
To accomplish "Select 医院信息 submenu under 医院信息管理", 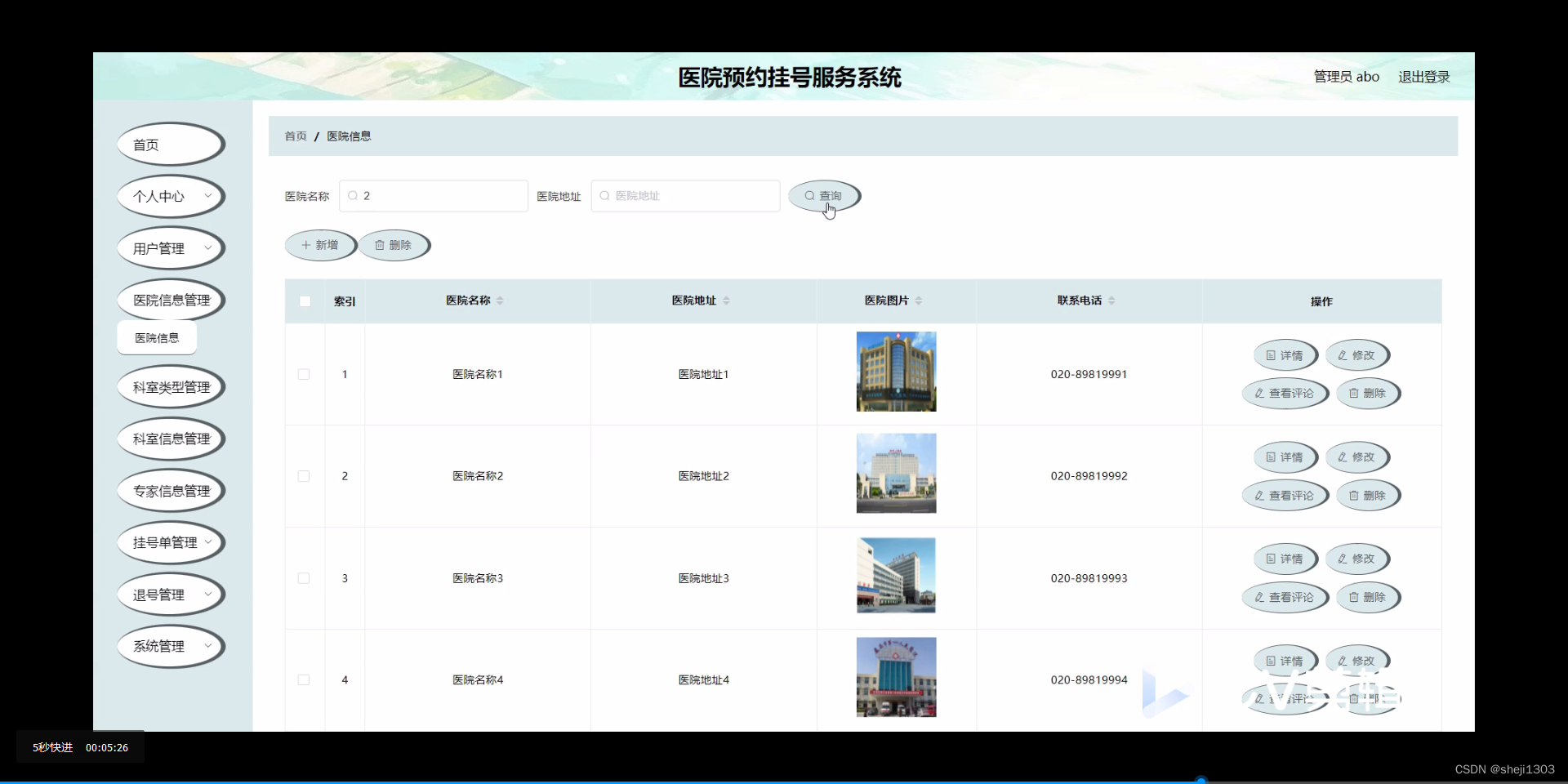I will [156, 337].
